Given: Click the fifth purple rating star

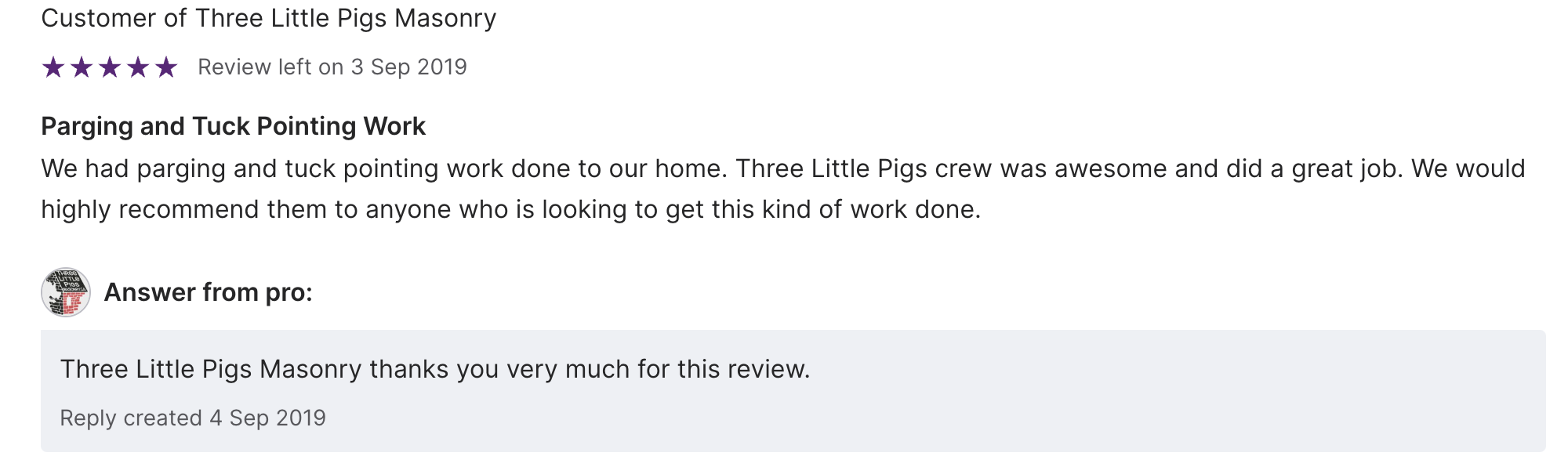Looking at the screenshot, I should [x=166, y=67].
